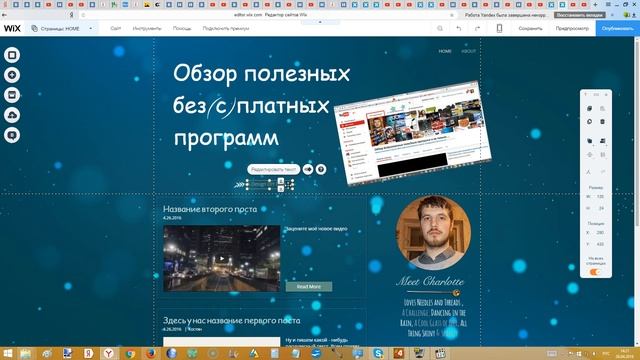Viewport: 640px width, 360px height.
Task: Click the Сохранить button
Action: click(x=530, y=29)
